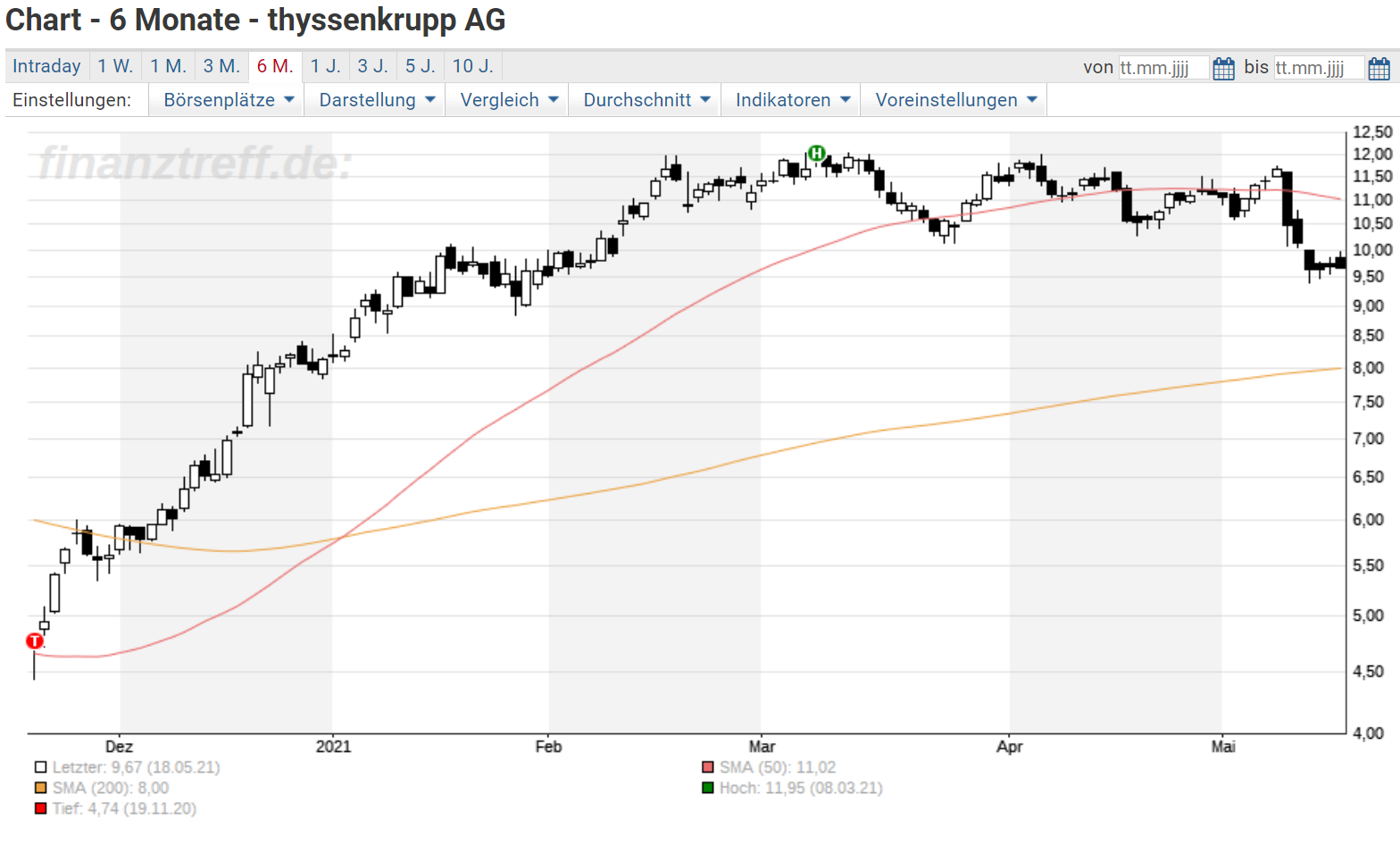Select the 1 J. timeframe tab
The image size is (1400, 845).
pyautogui.click(x=326, y=66)
